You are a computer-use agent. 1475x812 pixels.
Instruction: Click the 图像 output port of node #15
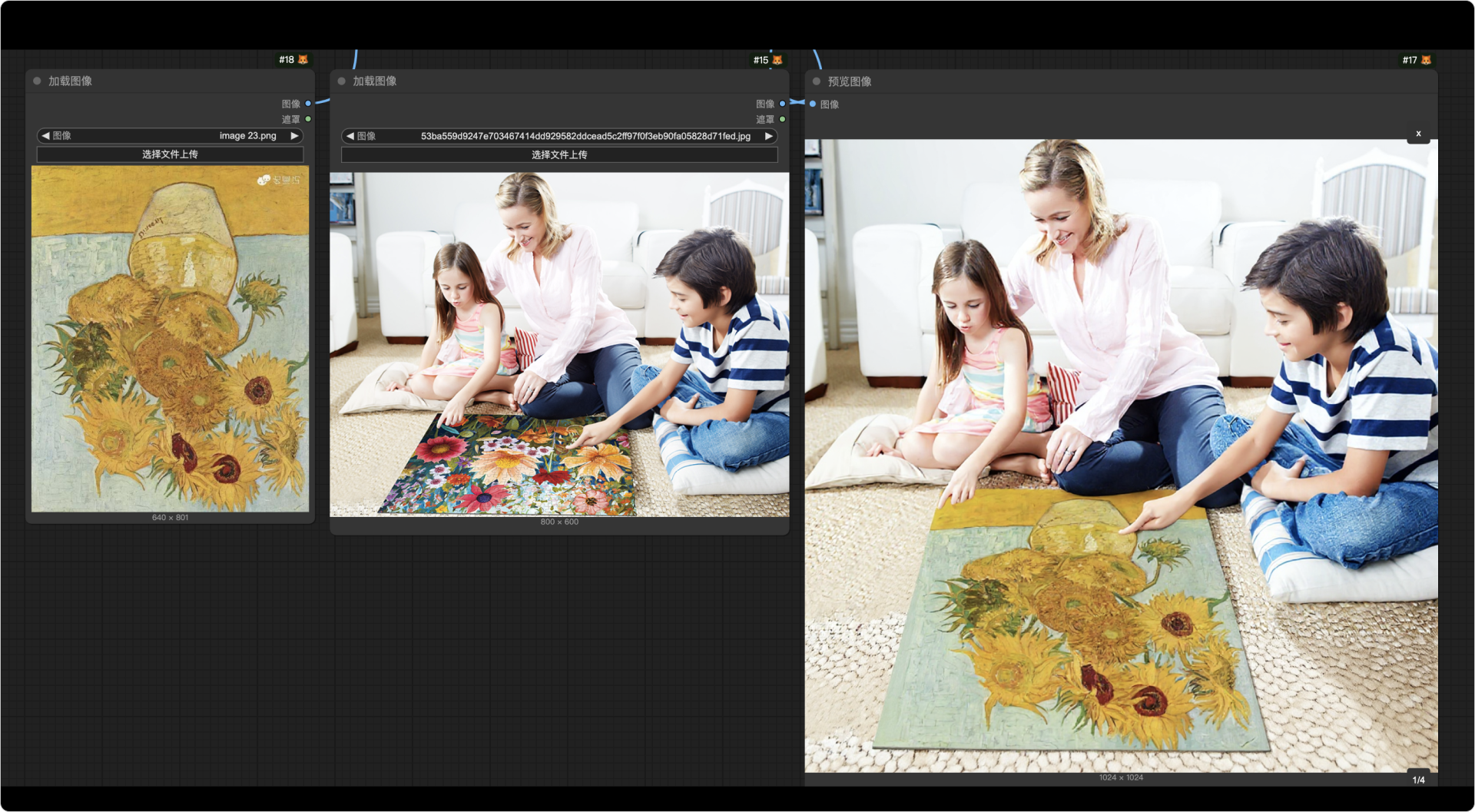click(782, 104)
